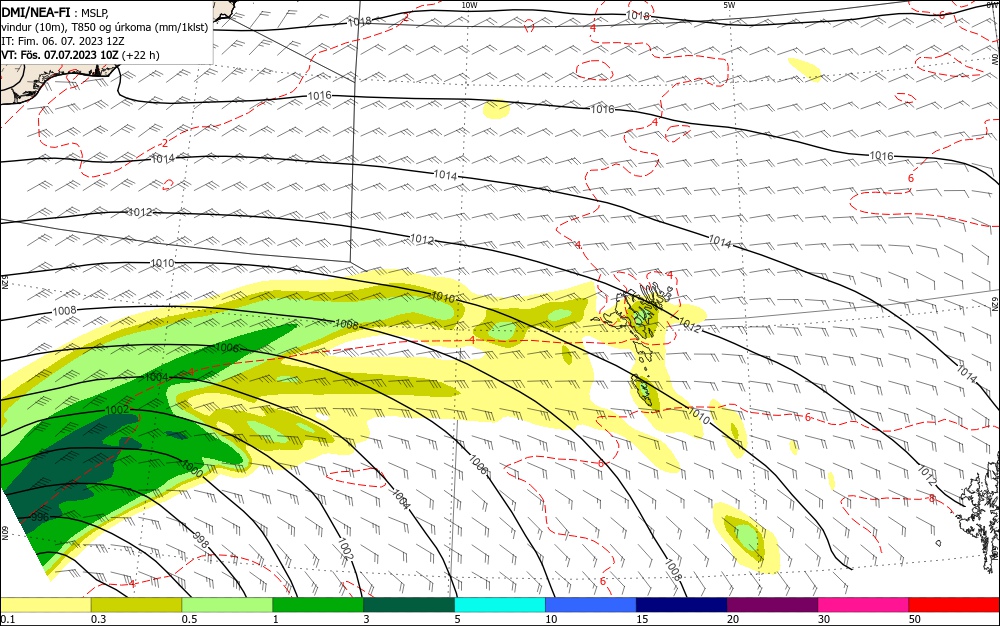Image resolution: width=1000 pixels, height=626 pixels.
Task: Select the light green 0.5 mm legend block
Action: click(x=227, y=605)
